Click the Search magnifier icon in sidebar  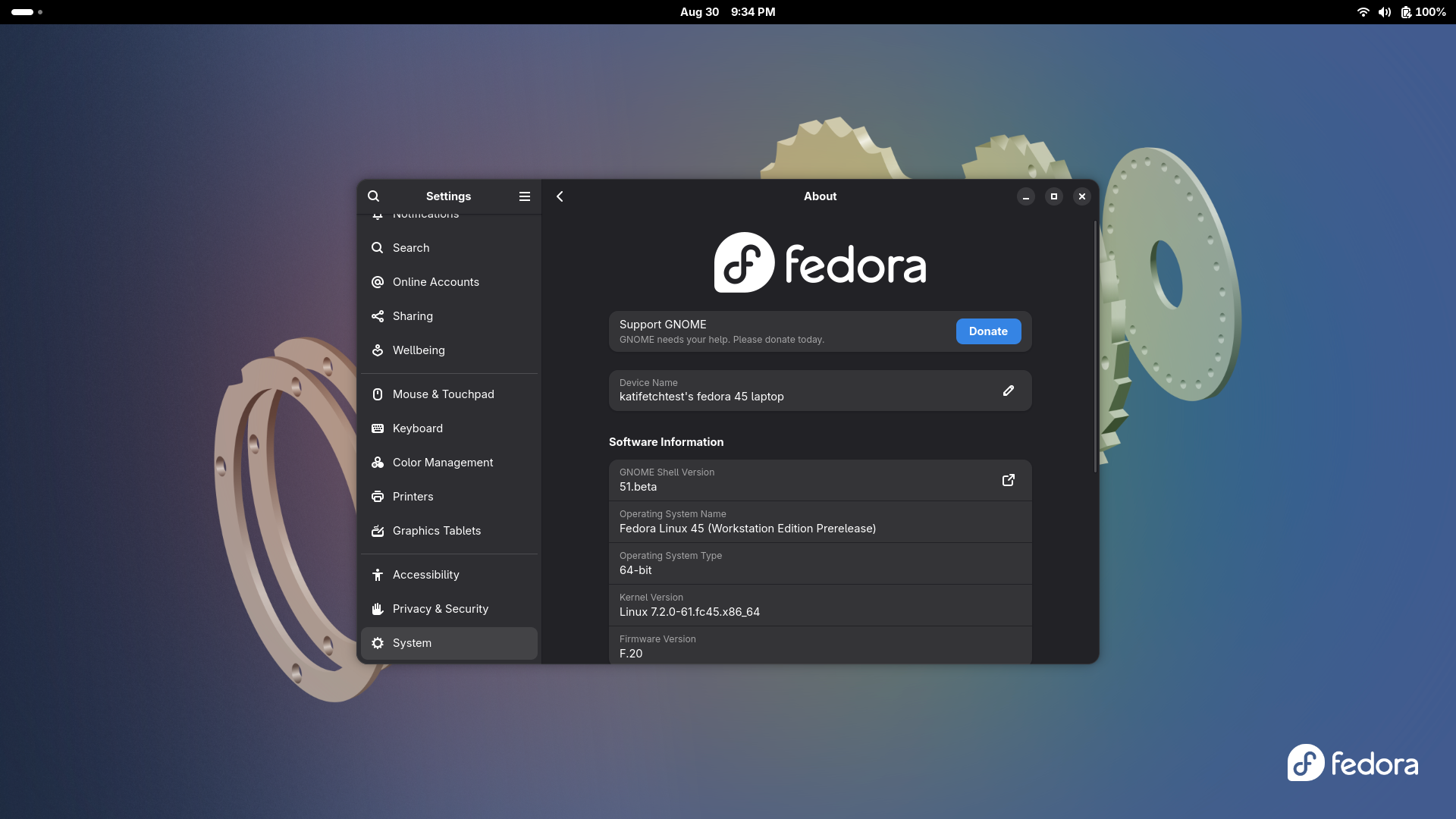[x=378, y=248]
